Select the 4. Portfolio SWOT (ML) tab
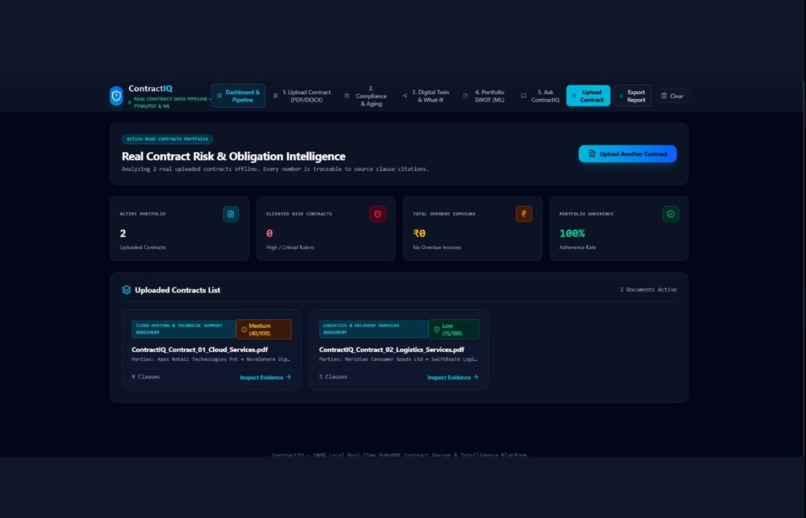Image resolution: width=806 pixels, height=518 pixels. tap(485, 96)
